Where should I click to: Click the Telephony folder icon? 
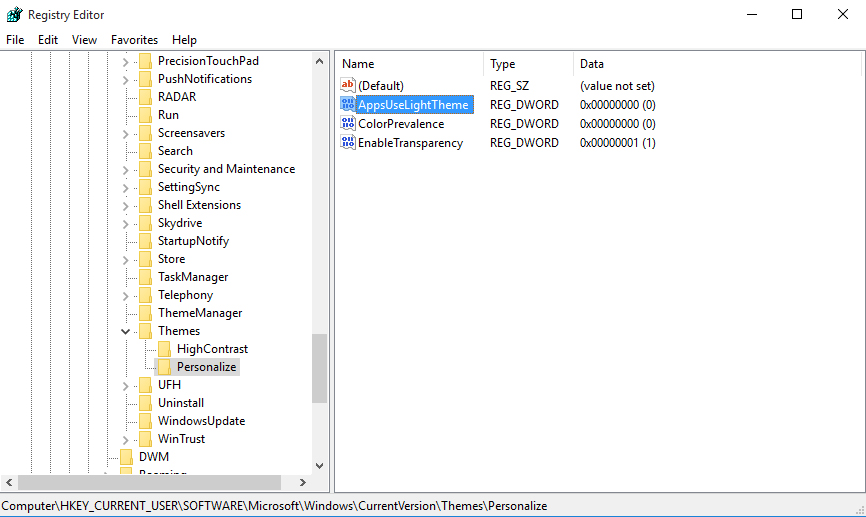[145, 295]
